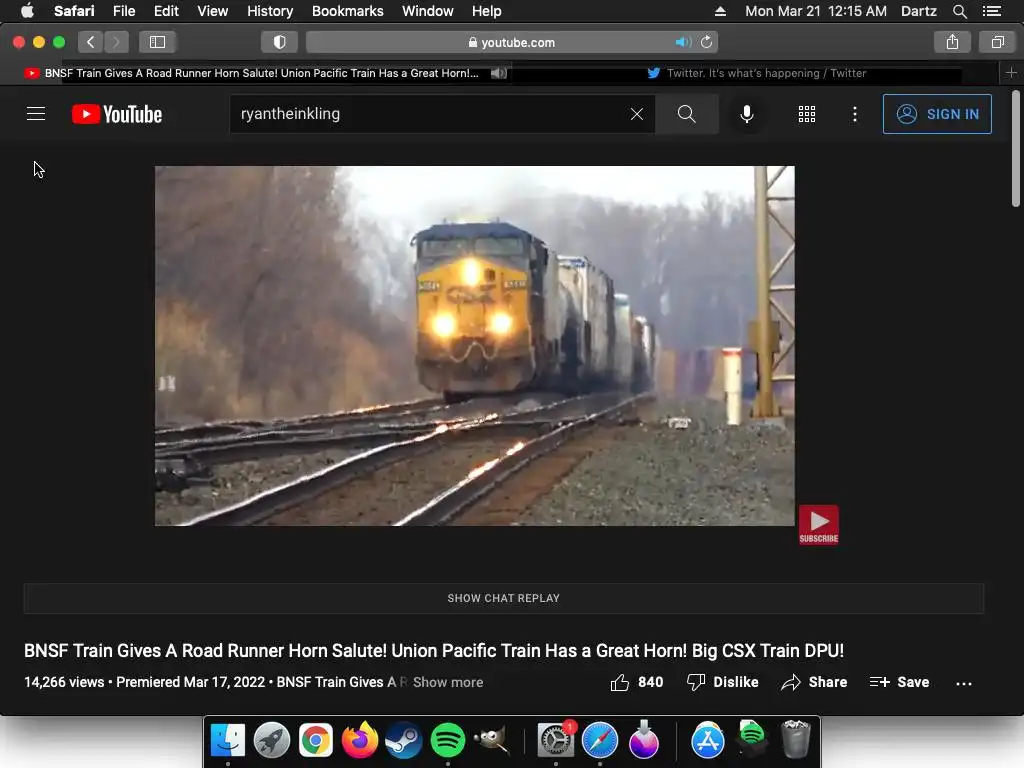Open the YouTube hamburger guide menu

(36, 114)
